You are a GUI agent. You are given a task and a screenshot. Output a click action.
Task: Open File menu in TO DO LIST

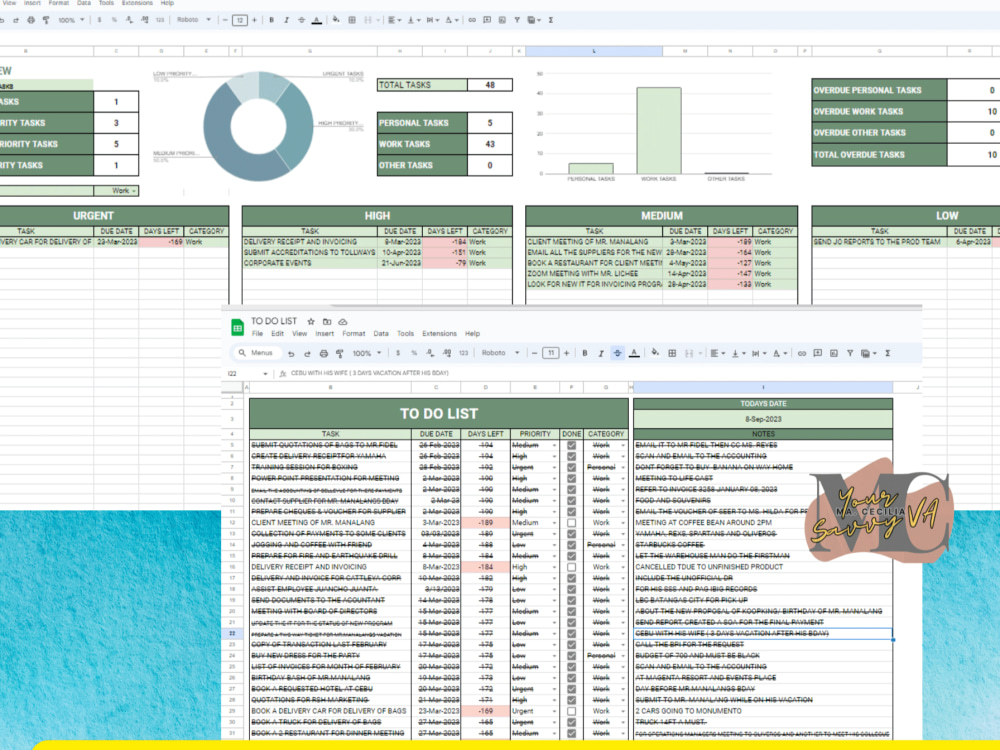257,334
